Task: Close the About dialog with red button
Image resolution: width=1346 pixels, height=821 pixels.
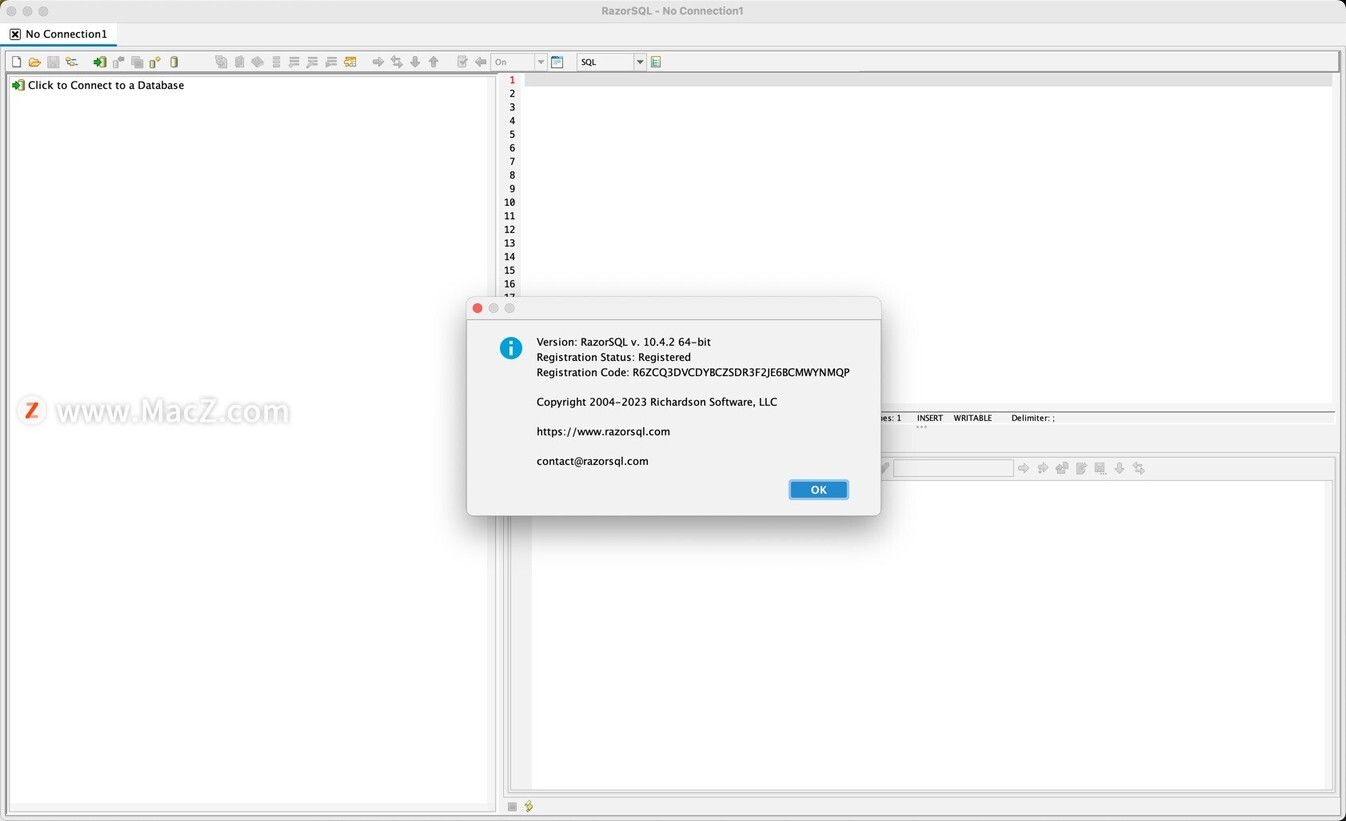Action: [477, 308]
